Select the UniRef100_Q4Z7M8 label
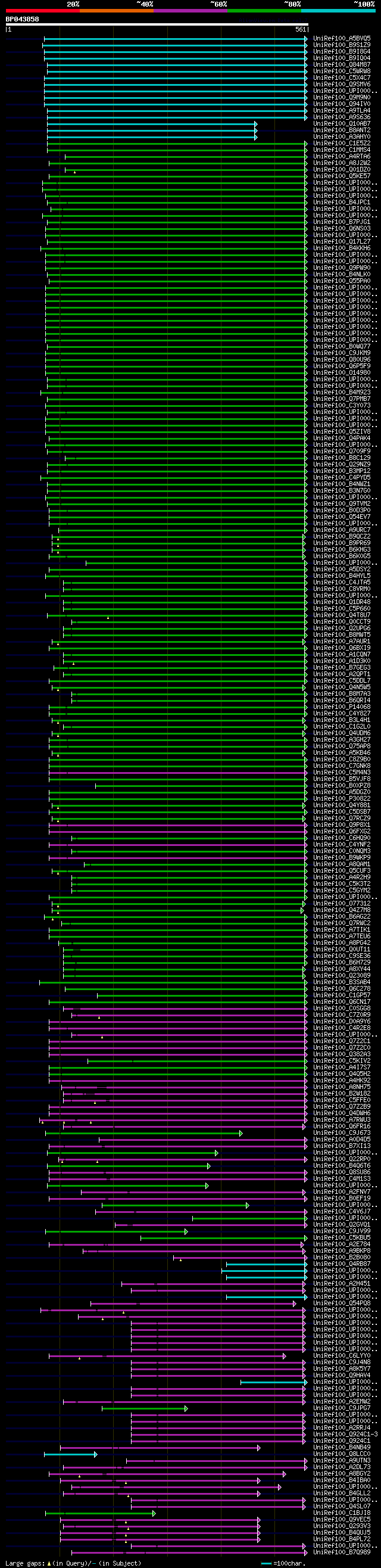381x1568 pixels. click(x=342, y=909)
